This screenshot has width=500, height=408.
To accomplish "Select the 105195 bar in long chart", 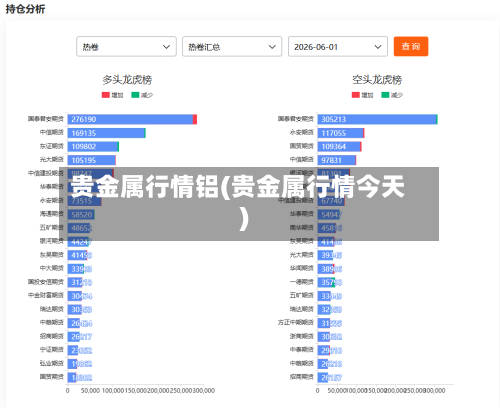I will pos(92,160).
